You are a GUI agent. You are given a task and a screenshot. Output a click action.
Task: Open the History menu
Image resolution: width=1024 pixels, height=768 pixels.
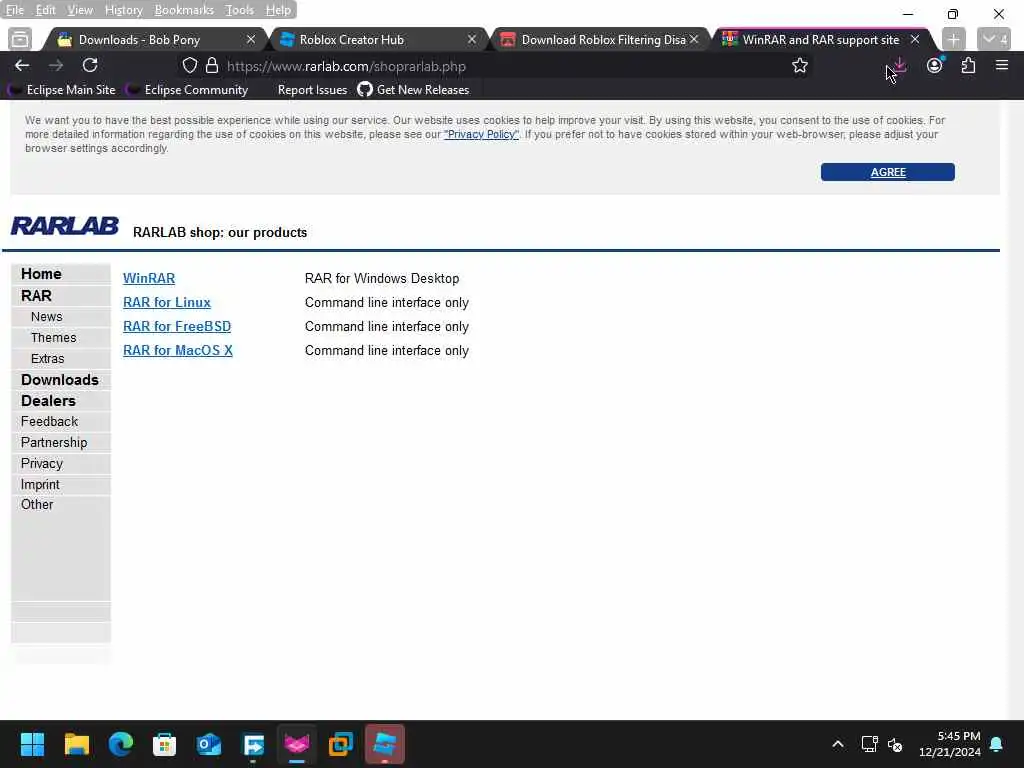(123, 10)
